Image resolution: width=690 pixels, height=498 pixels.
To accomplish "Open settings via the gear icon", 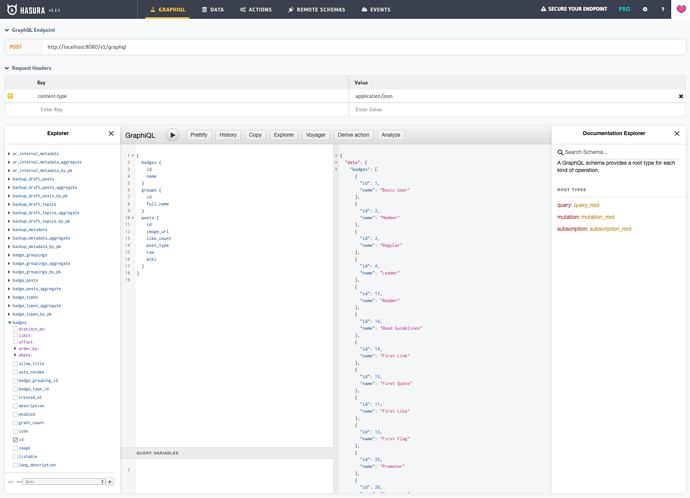I will [x=645, y=9].
